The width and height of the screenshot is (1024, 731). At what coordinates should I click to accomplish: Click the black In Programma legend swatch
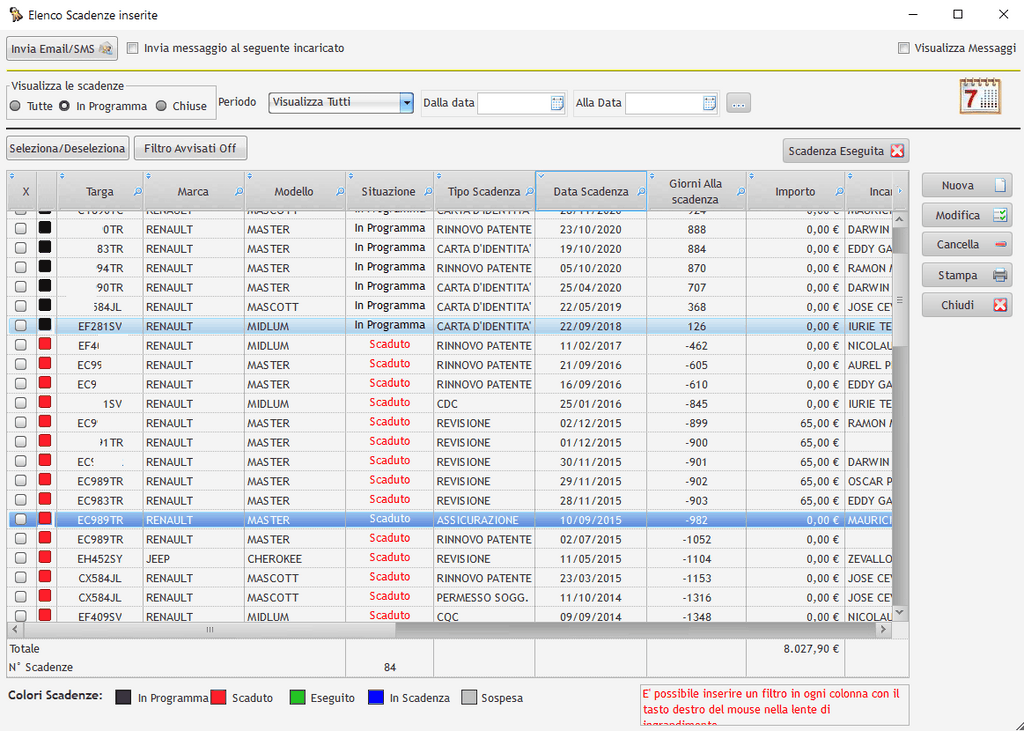click(x=123, y=697)
